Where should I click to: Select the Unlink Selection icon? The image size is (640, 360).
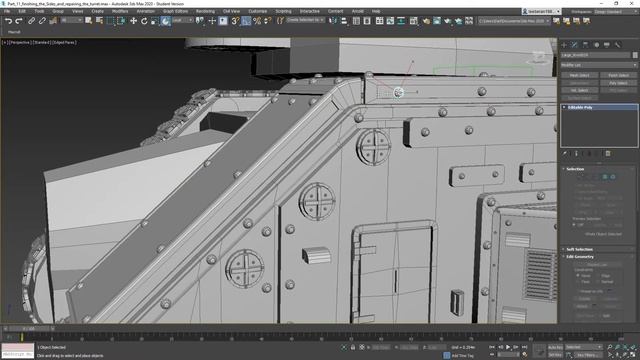[42, 21]
